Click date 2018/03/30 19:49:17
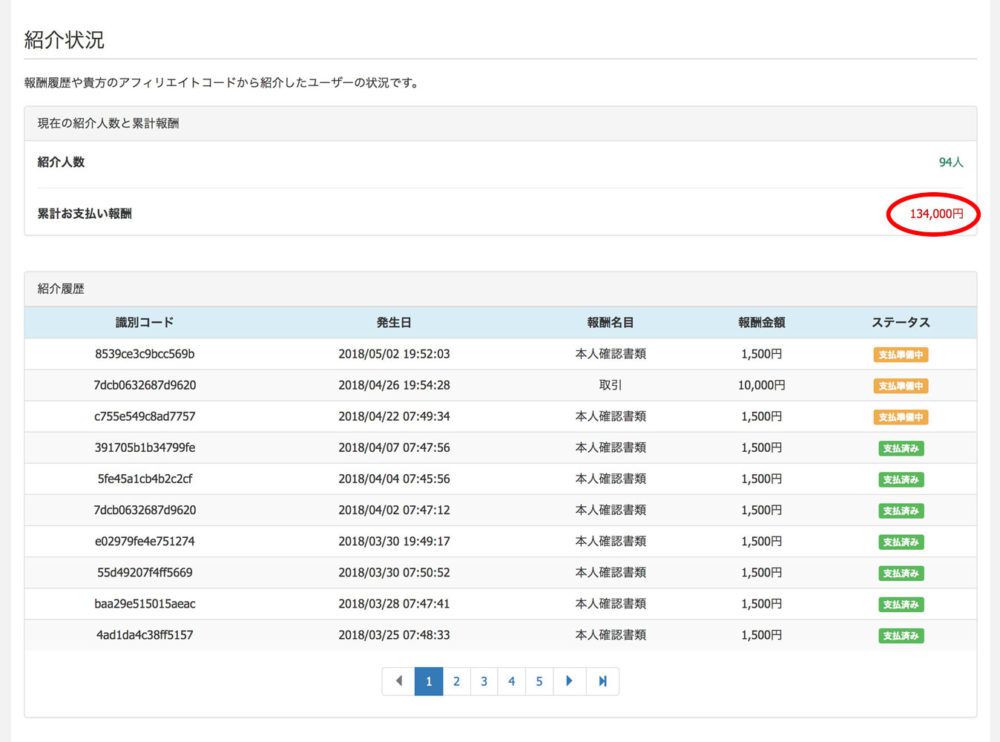Viewport: 1000px width, 742px height. coord(394,541)
